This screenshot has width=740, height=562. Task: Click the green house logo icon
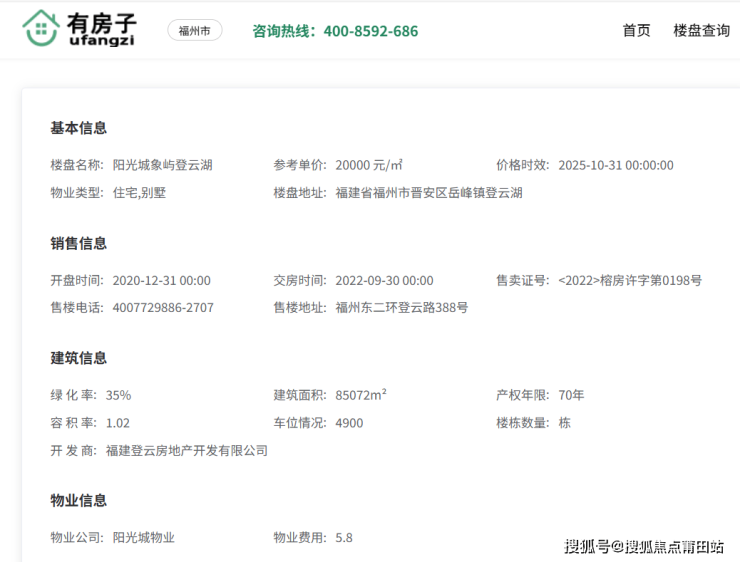point(41,29)
